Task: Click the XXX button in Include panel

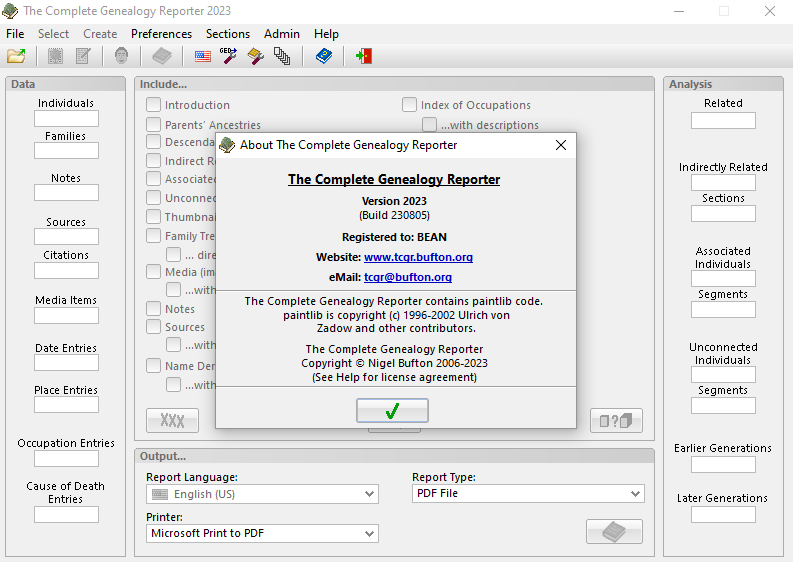Action: 172,420
